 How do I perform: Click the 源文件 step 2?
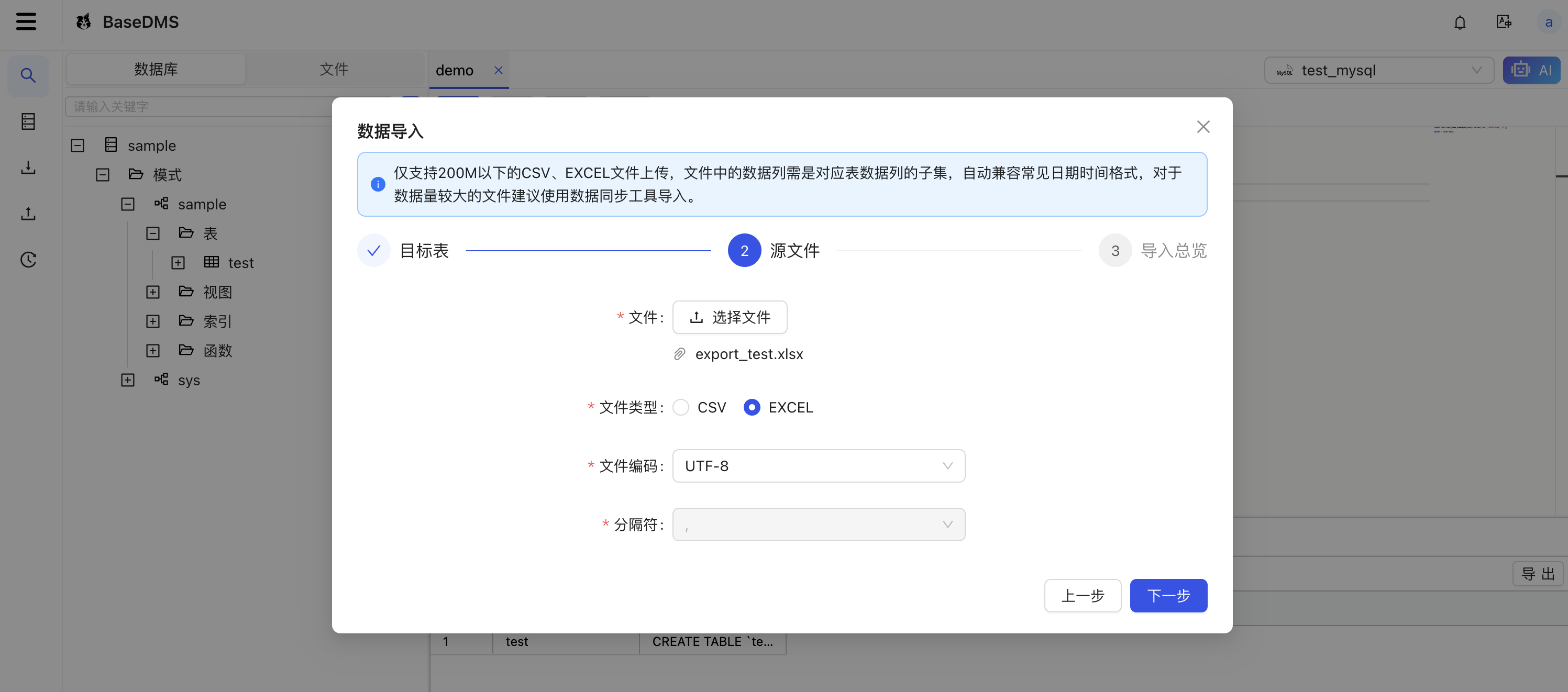774,250
